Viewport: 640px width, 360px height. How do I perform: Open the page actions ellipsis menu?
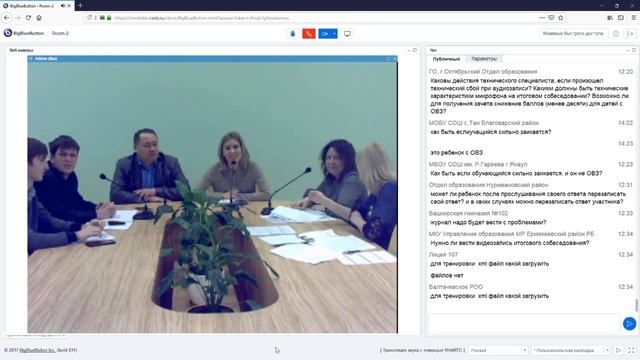[x=542, y=18]
